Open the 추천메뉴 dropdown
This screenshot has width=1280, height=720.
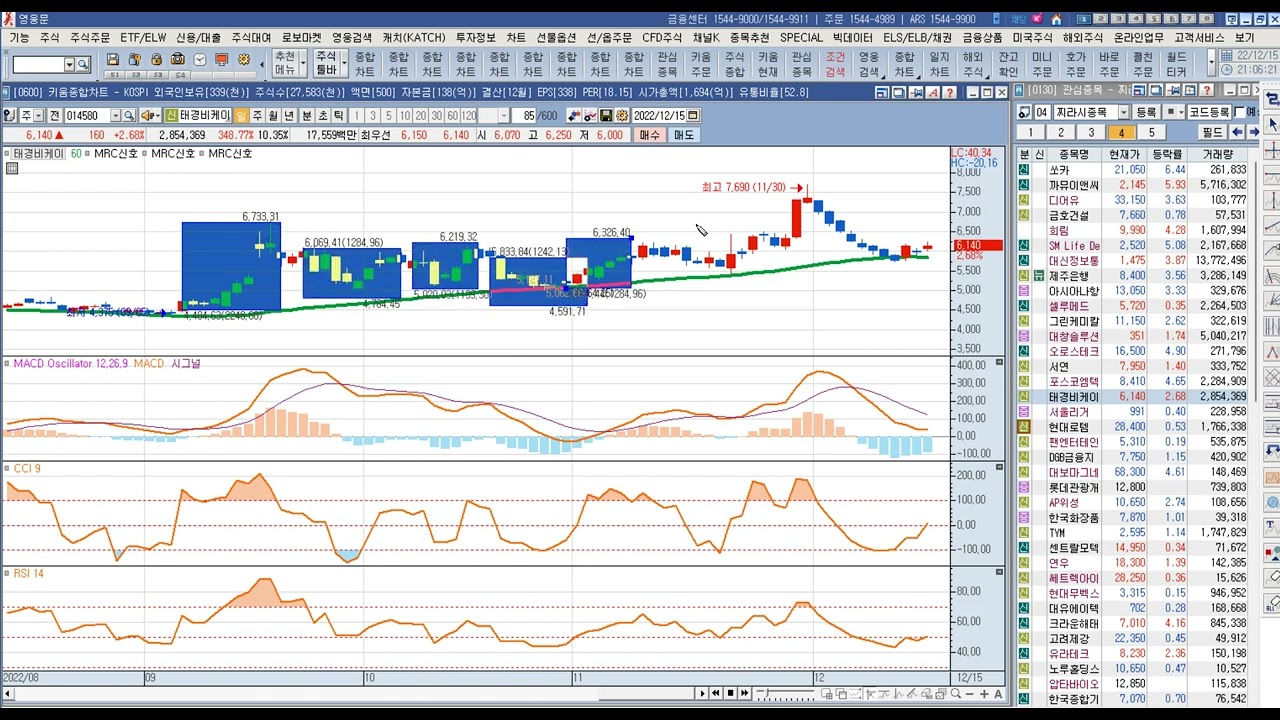(303, 65)
